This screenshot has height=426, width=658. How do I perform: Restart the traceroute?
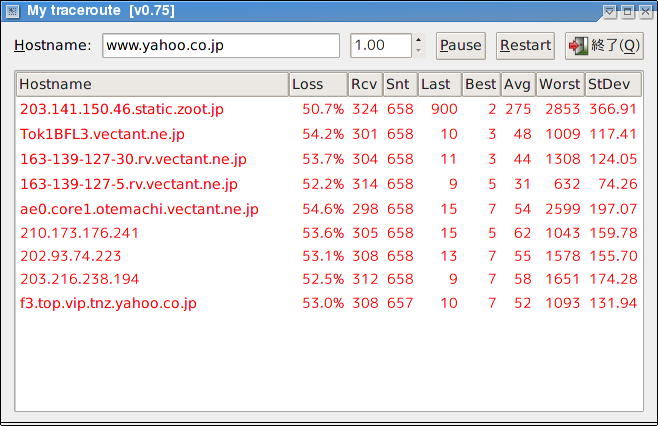pyautogui.click(x=525, y=46)
